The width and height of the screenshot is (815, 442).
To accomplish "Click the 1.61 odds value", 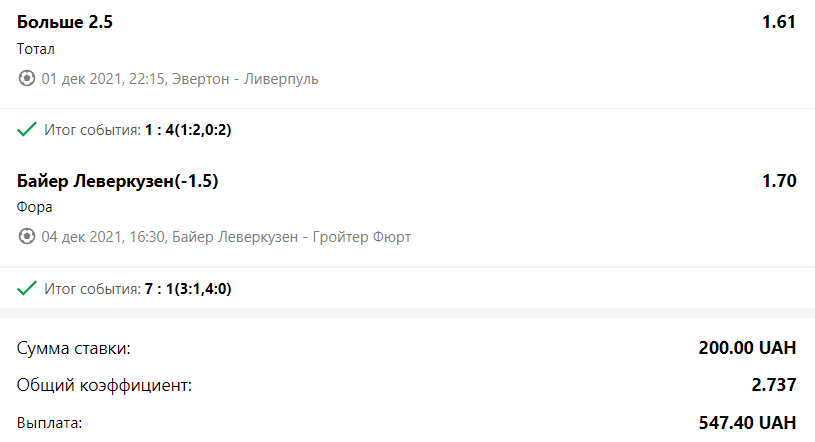I will 779,22.
